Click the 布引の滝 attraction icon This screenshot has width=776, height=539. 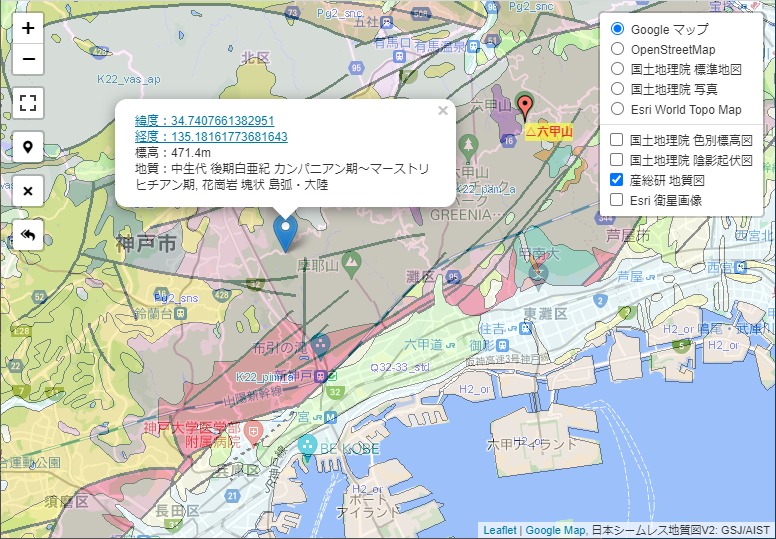click(321, 344)
